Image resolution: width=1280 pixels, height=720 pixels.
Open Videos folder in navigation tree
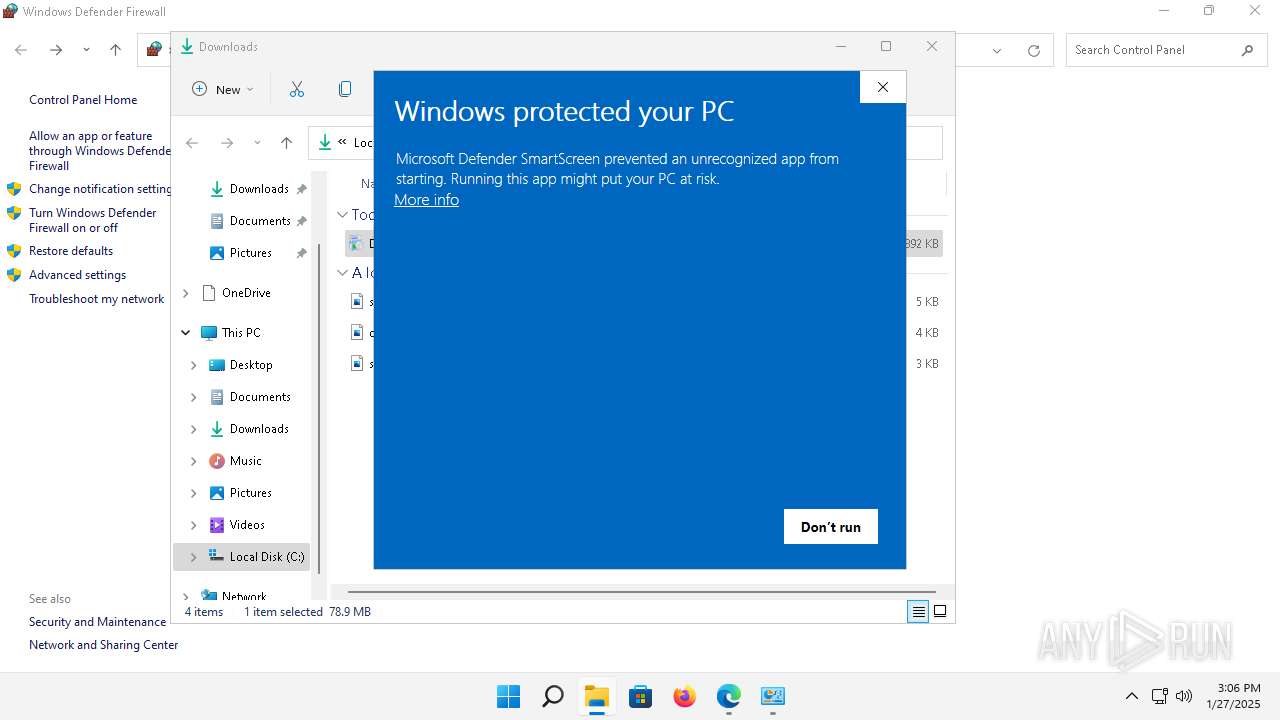coord(237,525)
